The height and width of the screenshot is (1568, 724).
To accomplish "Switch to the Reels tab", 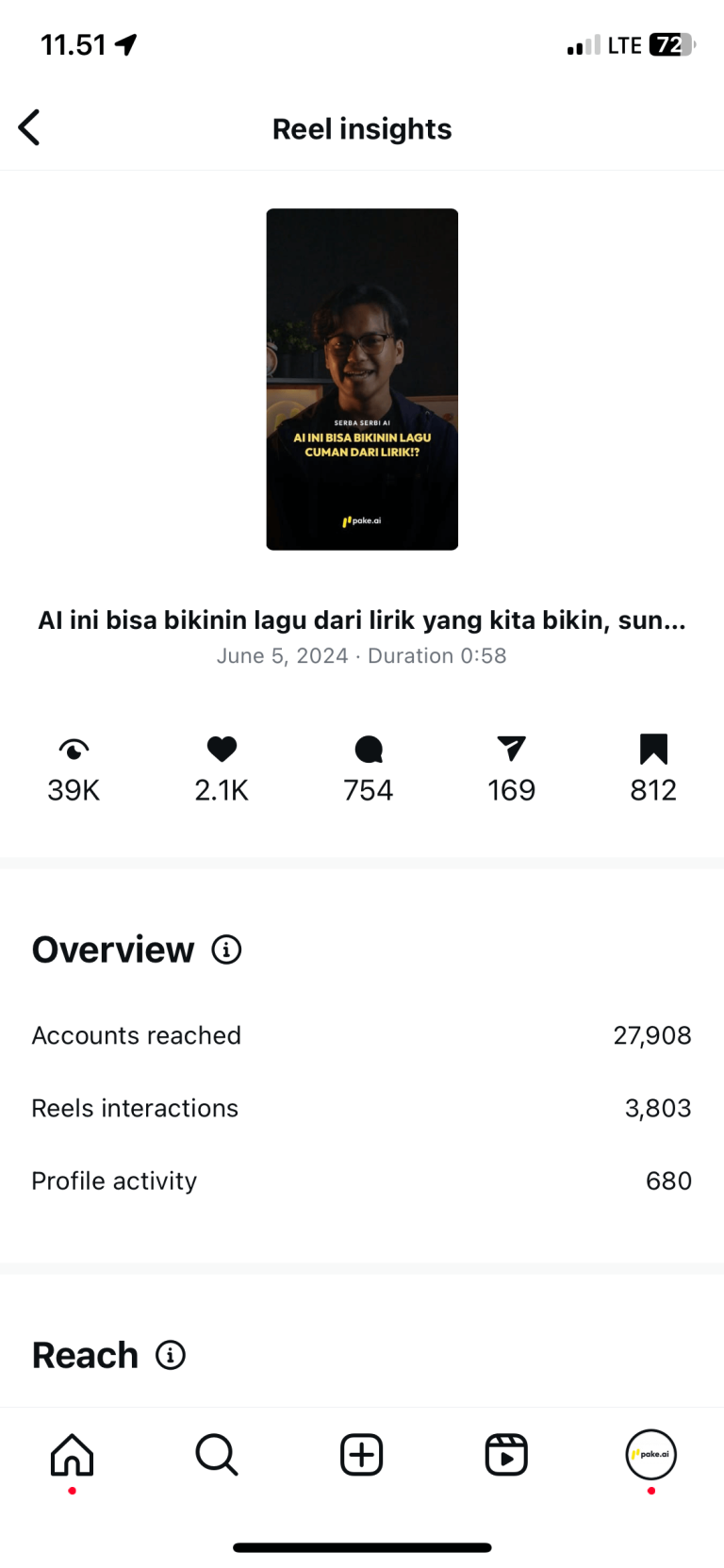I will pos(506,1455).
